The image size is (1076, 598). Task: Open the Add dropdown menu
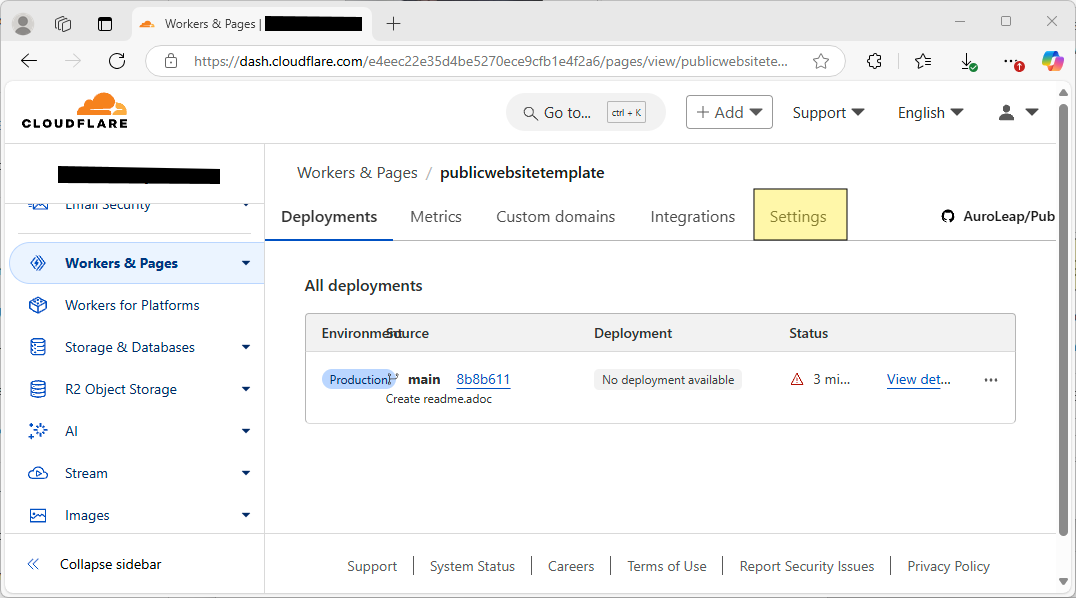[x=729, y=112]
